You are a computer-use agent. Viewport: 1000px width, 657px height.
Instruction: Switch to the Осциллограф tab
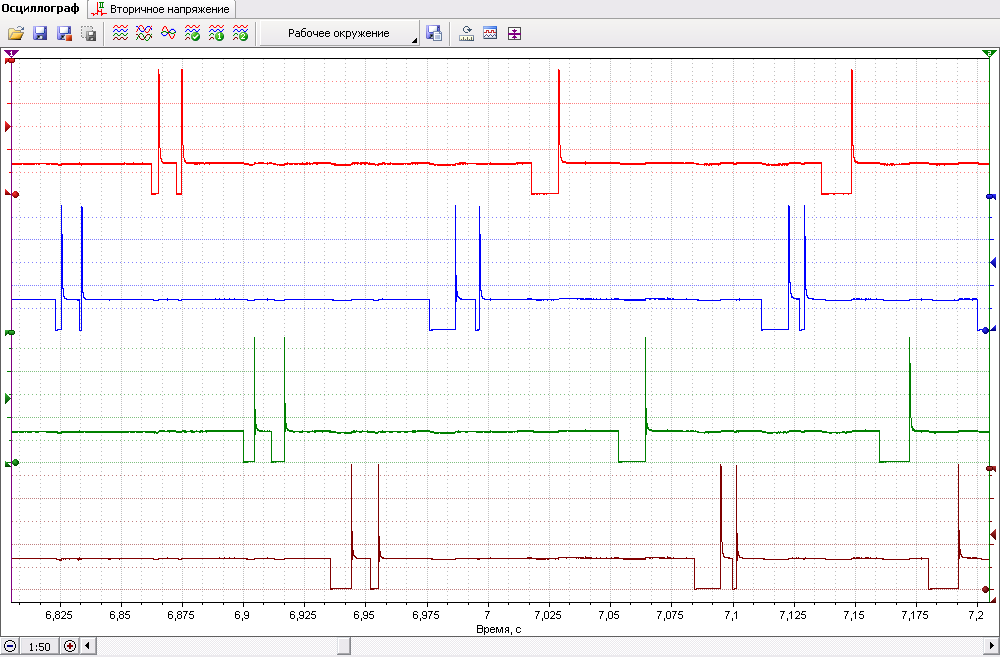click(x=41, y=9)
